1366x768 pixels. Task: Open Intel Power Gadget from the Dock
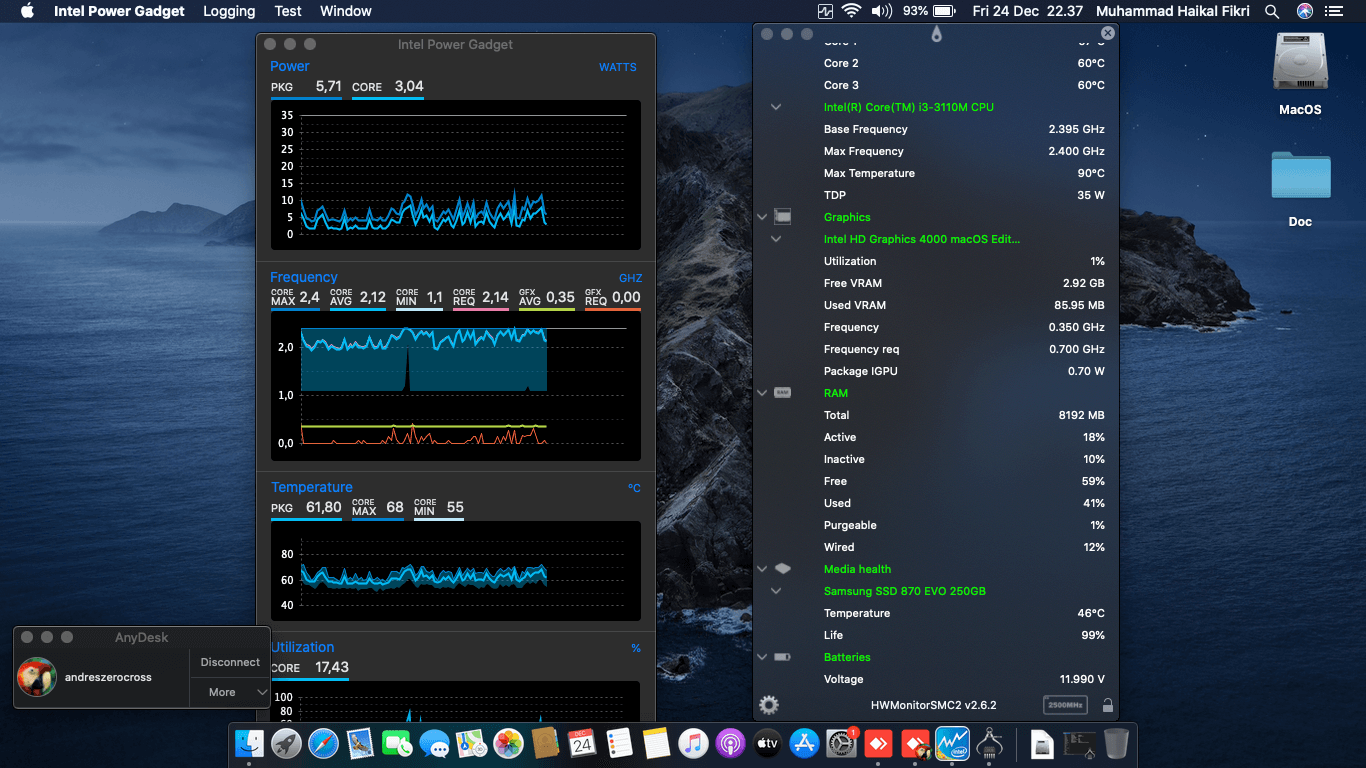952,743
